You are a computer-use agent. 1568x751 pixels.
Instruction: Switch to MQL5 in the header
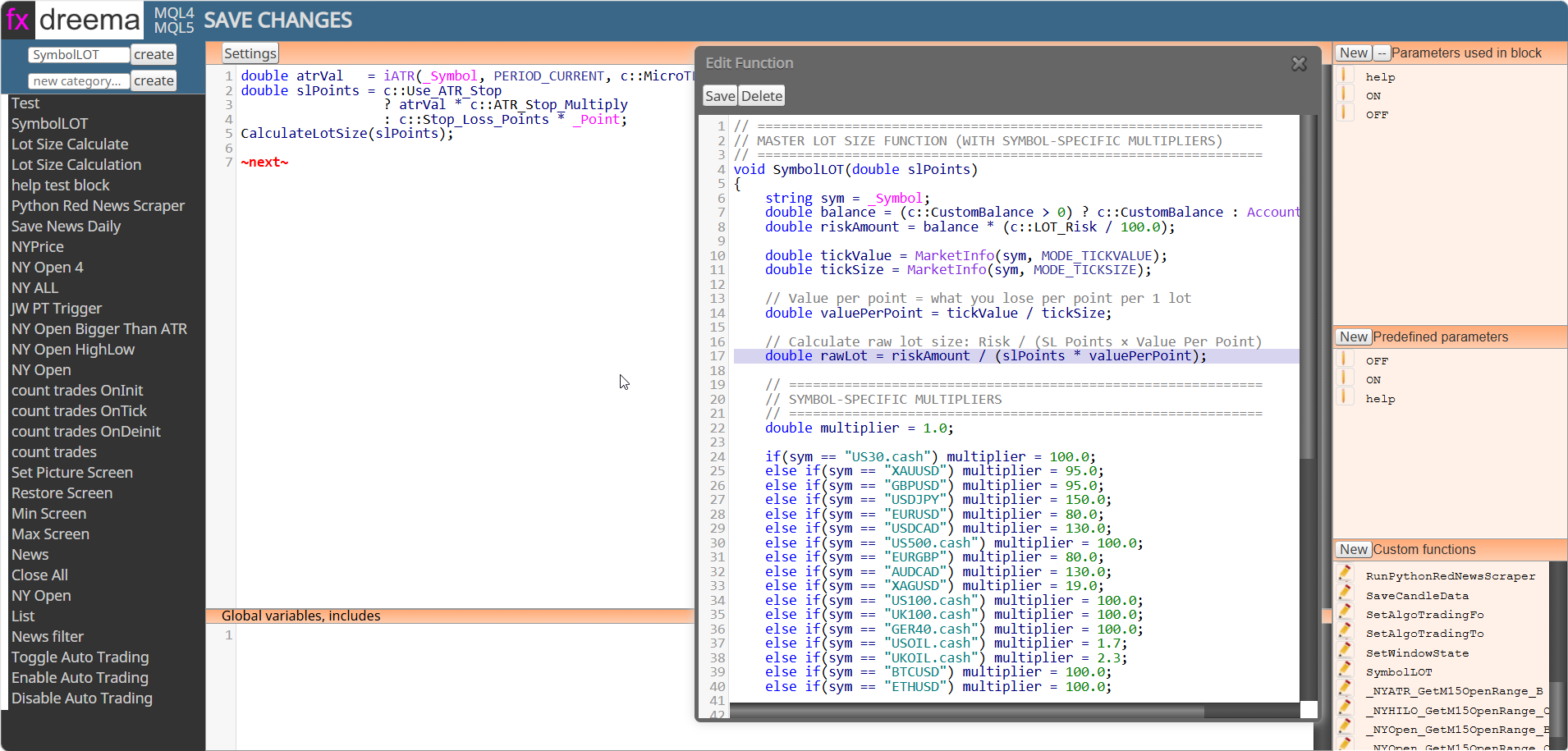click(x=174, y=28)
